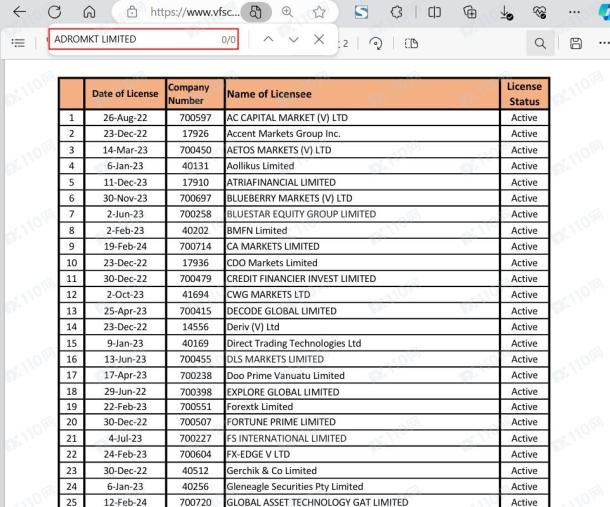Select FX-EDGE V LTD
This screenshot has width=610, height=507.
pos(258,454)
